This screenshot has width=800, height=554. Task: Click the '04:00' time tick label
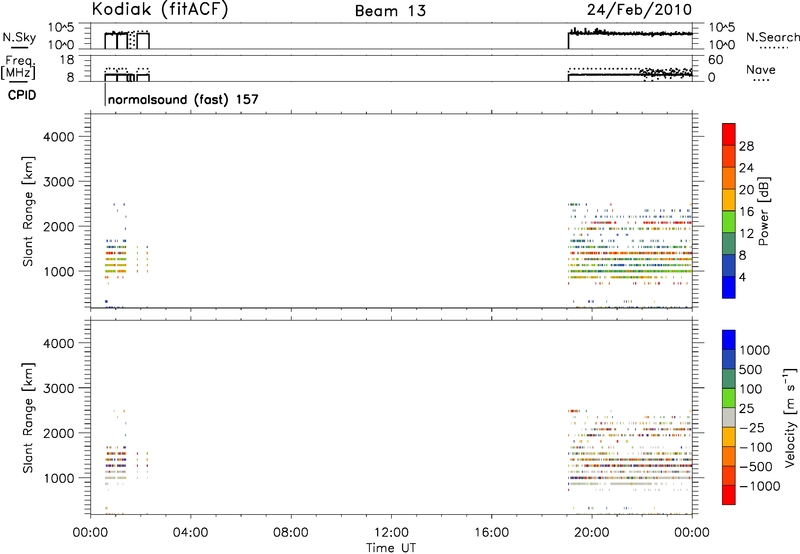(190, 533)
